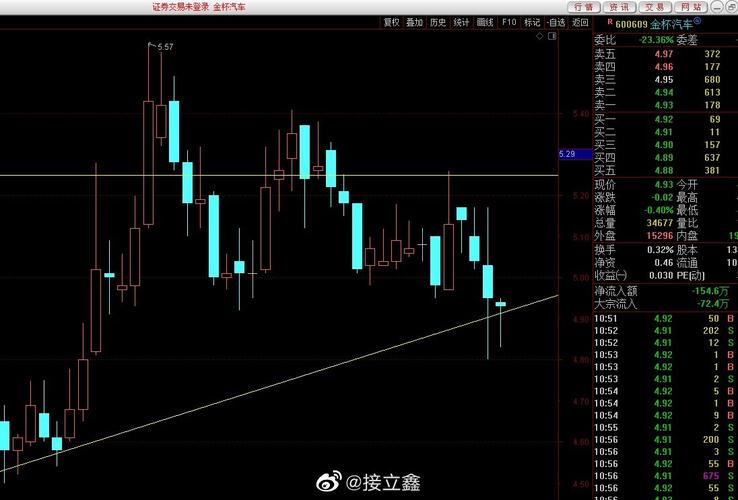Click 大宗流入 value -72.4万
This screenshot has width=738, height=500.
(x=713, y=304)
